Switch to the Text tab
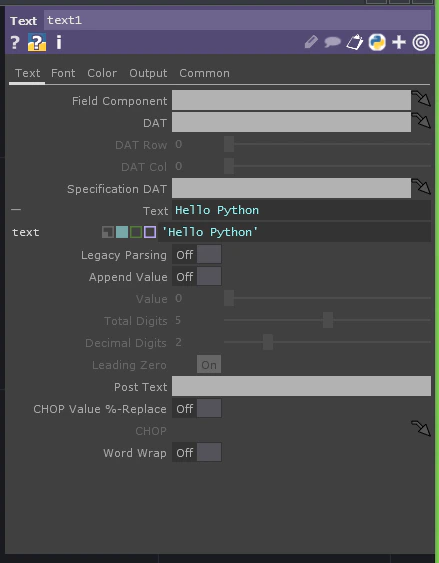This screenshot has height=563, width=439. point(27,73)
